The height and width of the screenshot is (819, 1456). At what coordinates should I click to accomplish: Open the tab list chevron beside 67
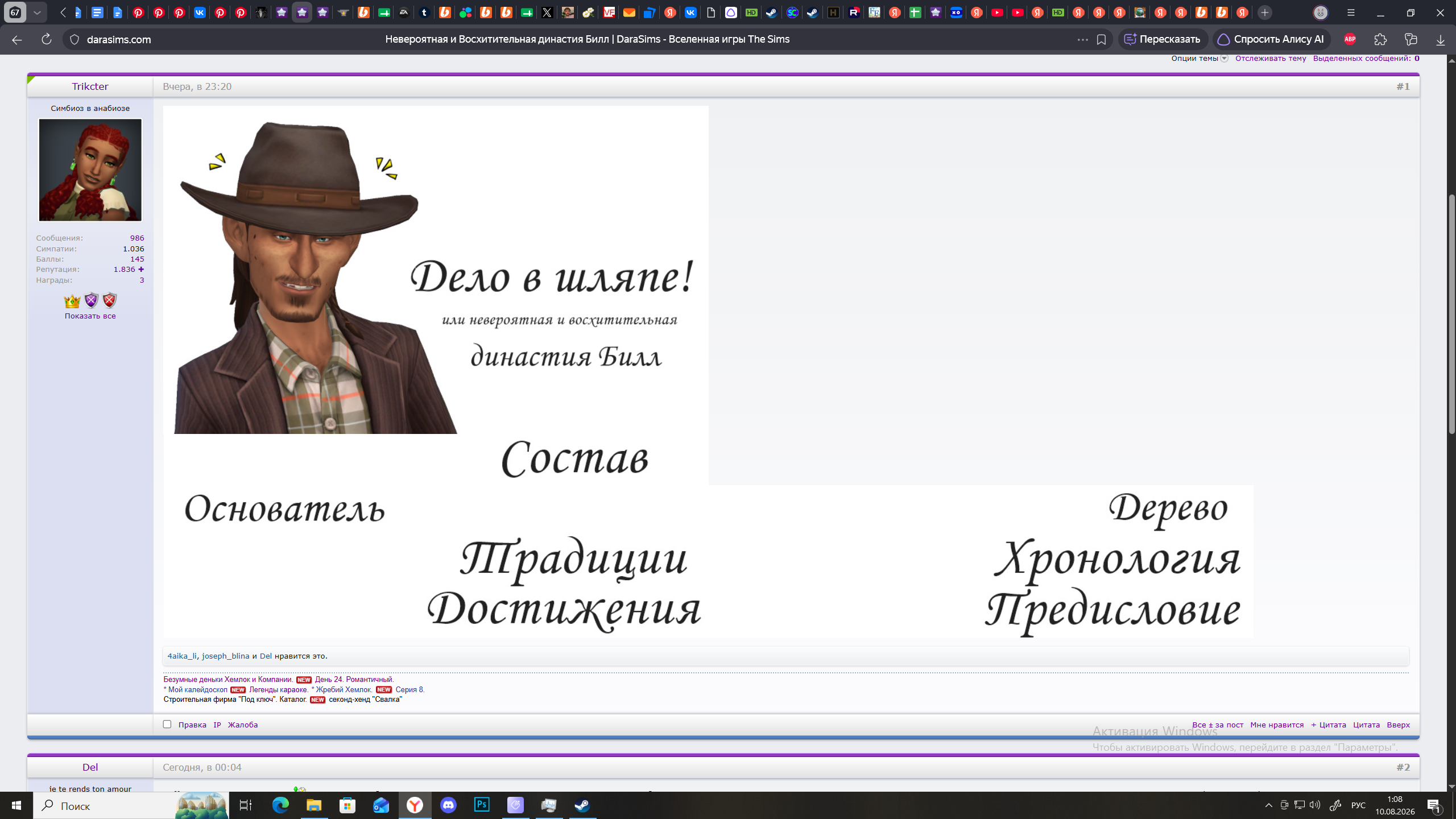click(37, 13)
